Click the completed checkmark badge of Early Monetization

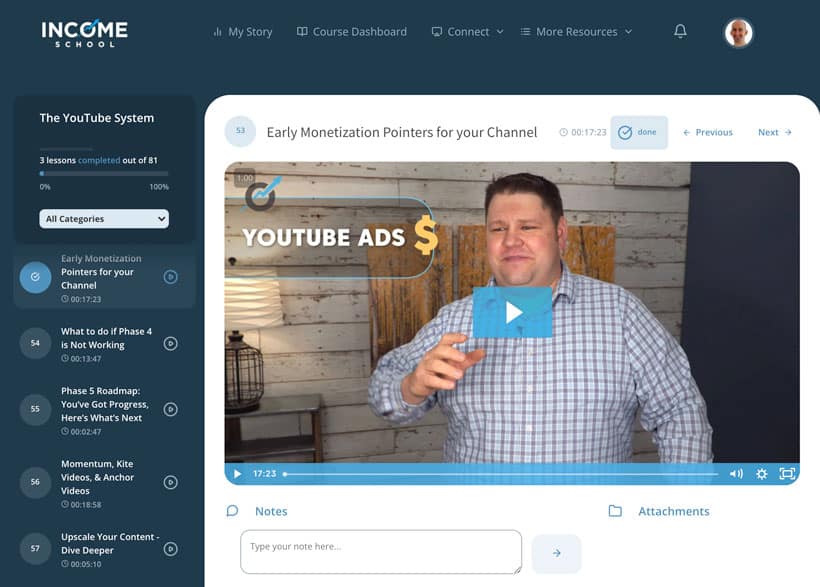[x=35, y=277]
